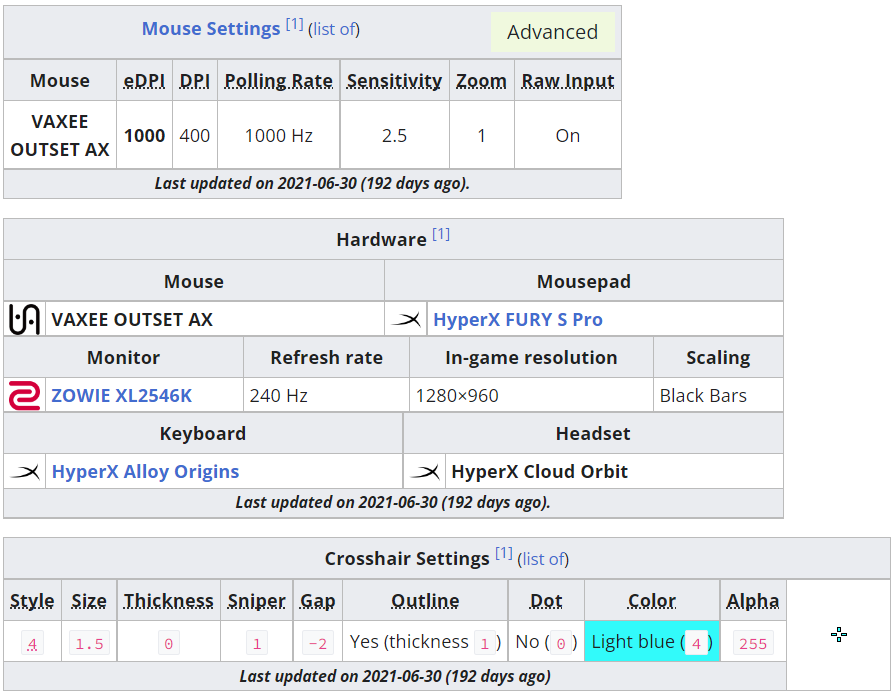Follow reference [1] next to Mouse Settings

pyautogui.click(x=294, y=25)
